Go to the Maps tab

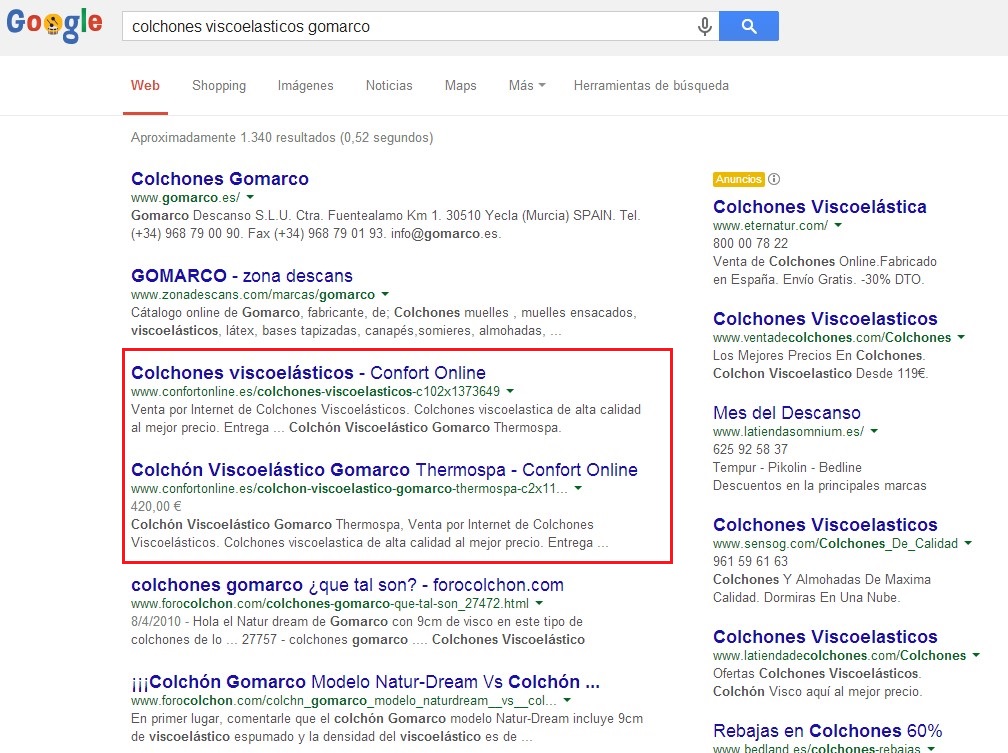pos(460,86)
